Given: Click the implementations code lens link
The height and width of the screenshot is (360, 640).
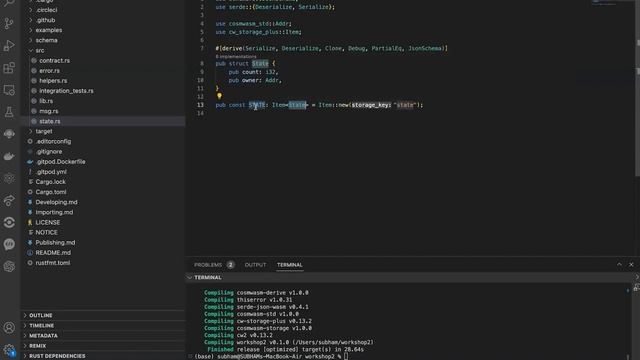Looking at the screenshot, I should pos(236,56).
